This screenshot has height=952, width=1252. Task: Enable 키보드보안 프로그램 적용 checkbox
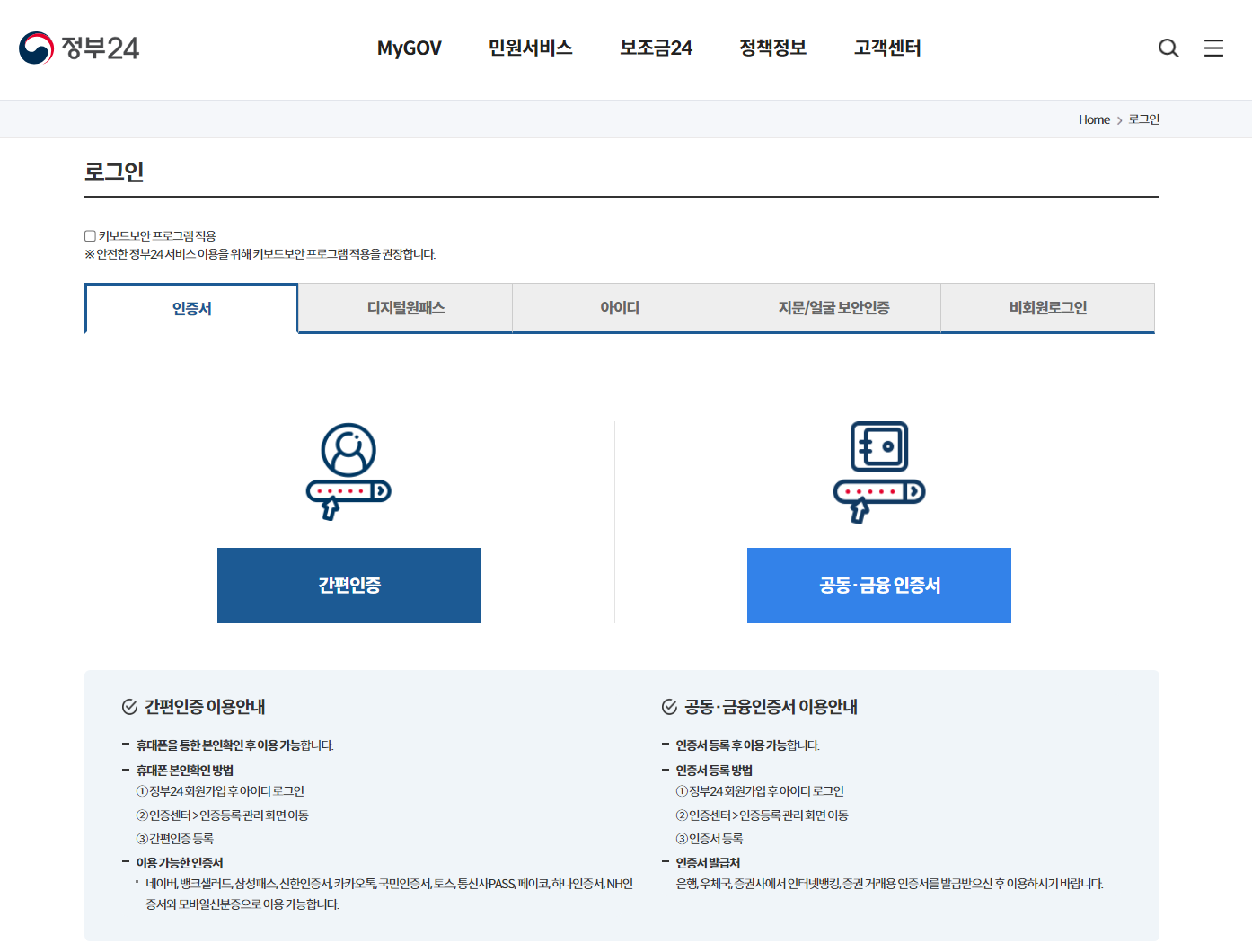tap(90, 236)
